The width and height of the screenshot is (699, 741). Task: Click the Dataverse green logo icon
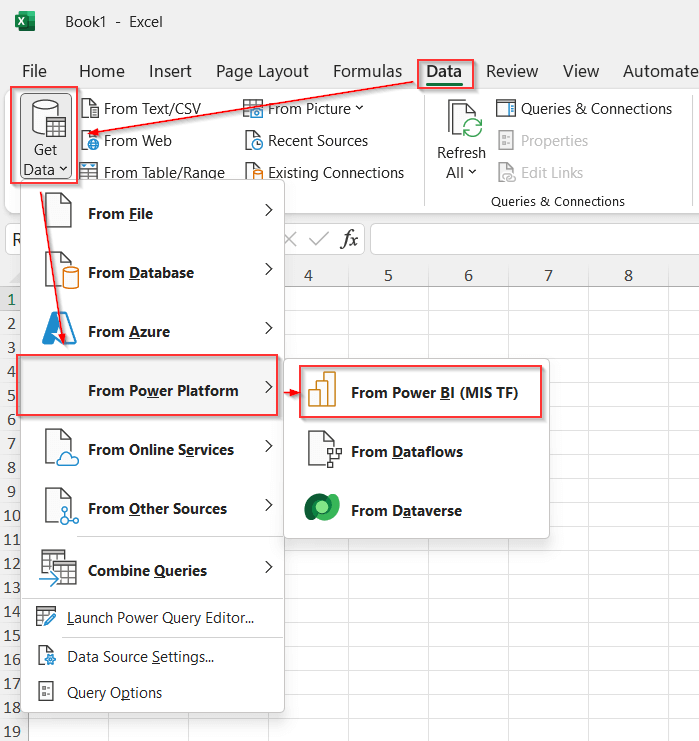322,507
